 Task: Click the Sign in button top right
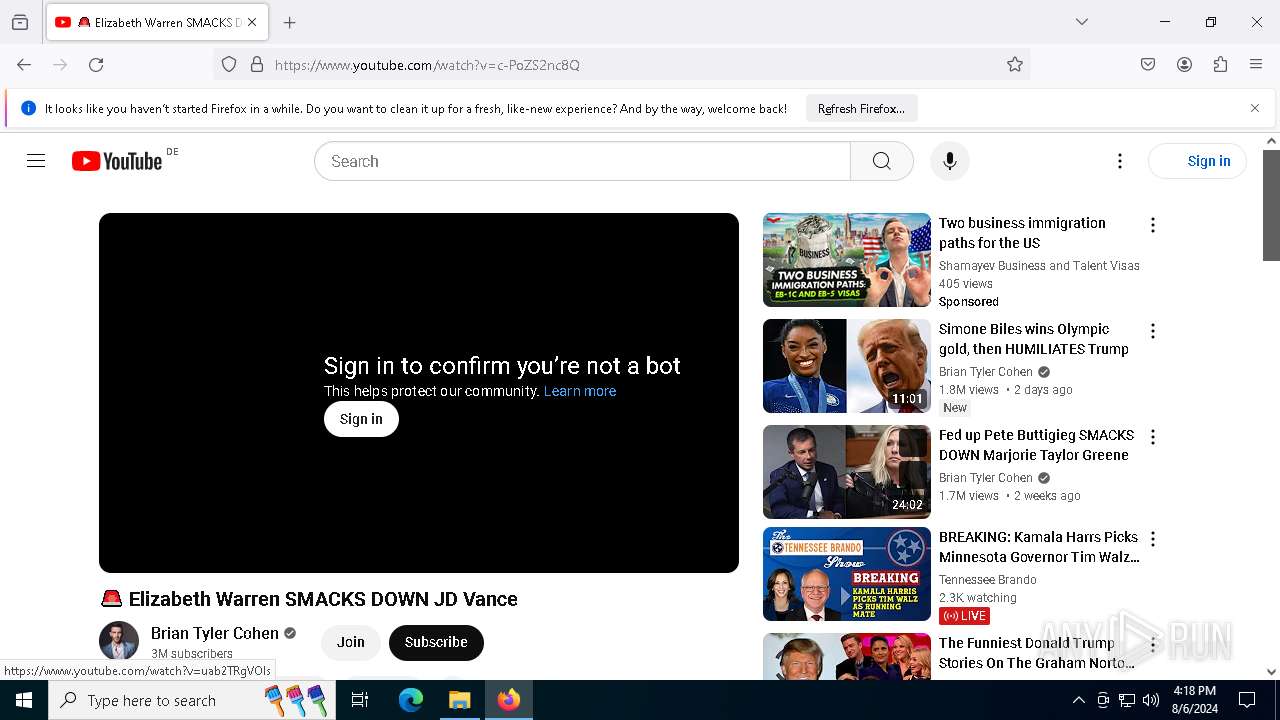pyautogui.click(x=1198, y=161)
